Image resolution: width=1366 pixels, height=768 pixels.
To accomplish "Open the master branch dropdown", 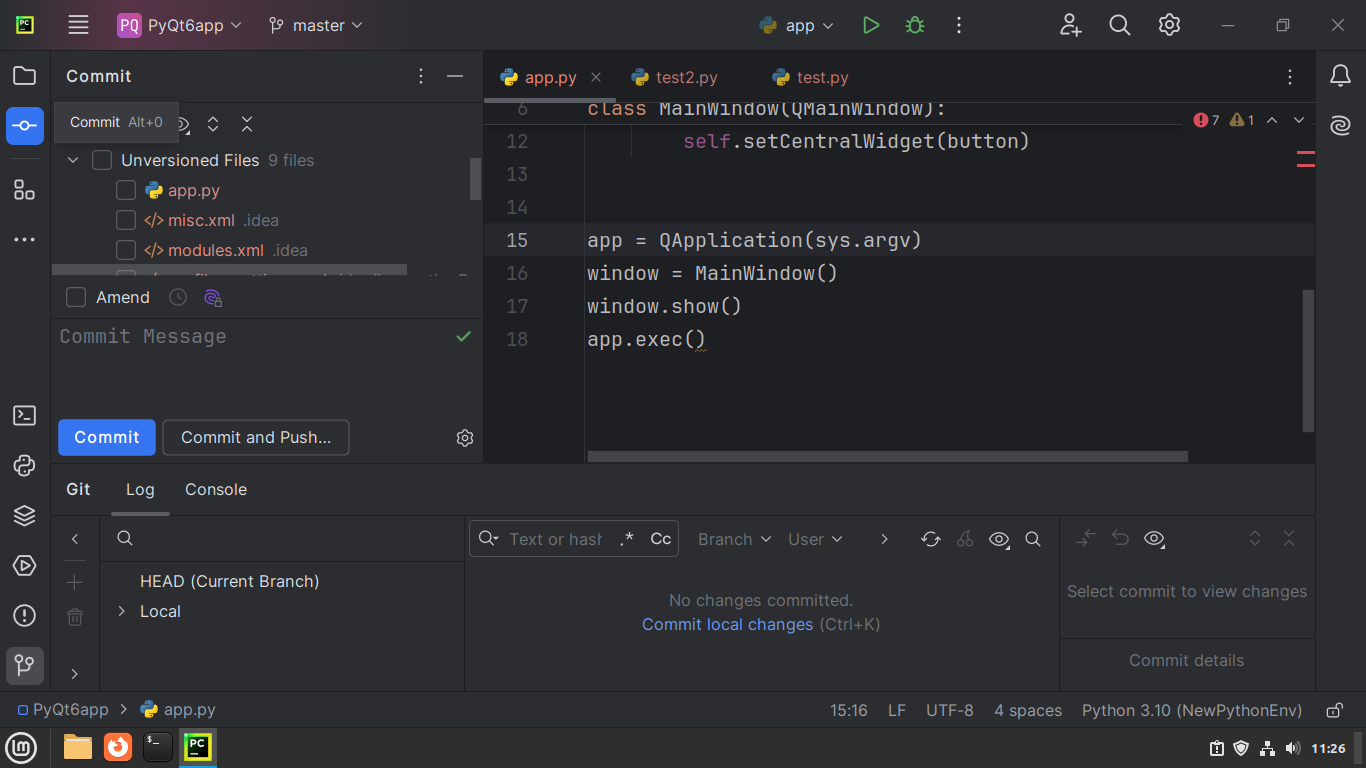I will 316,26.
